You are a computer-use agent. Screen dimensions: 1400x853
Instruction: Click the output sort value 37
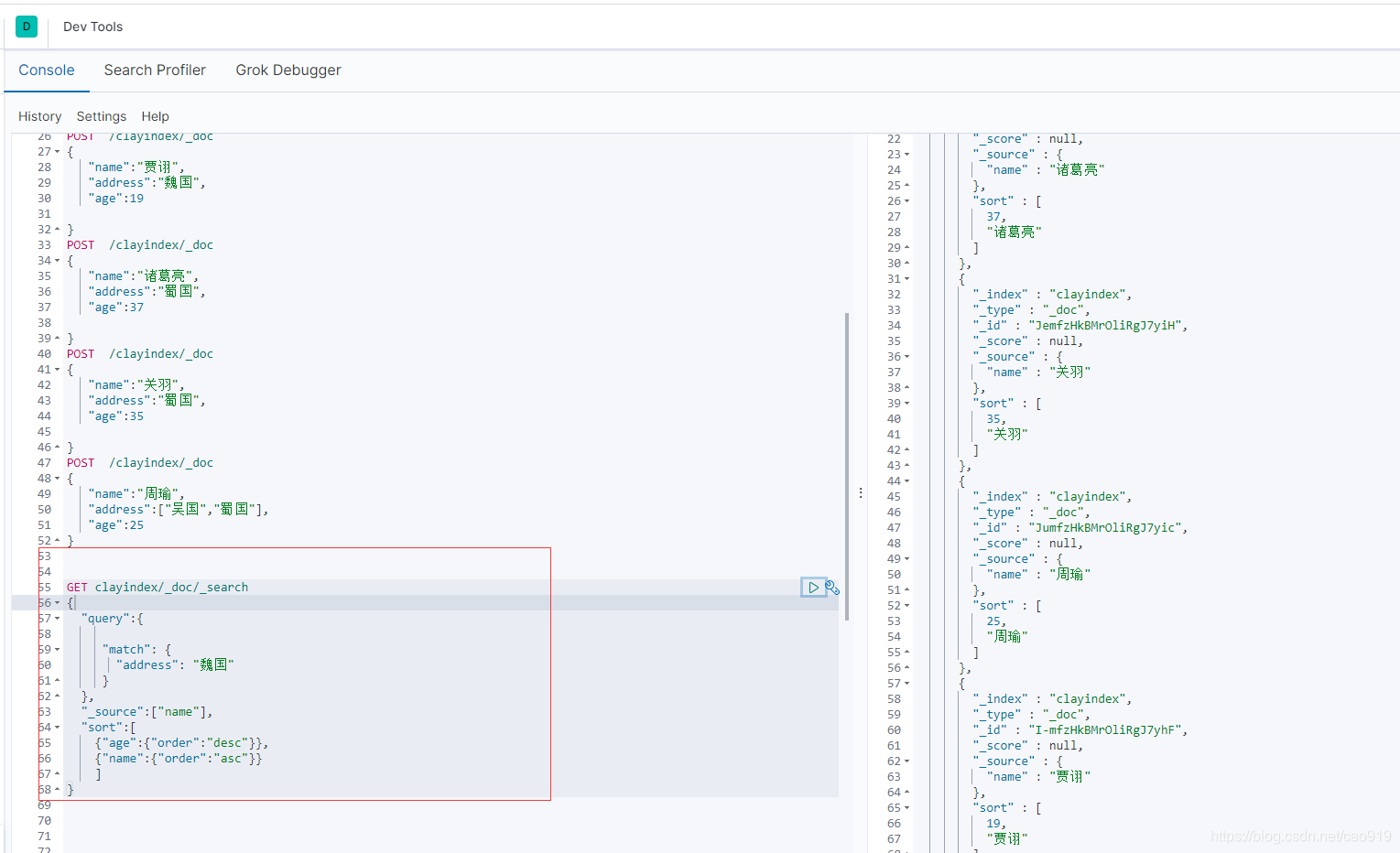coord(996,217)
